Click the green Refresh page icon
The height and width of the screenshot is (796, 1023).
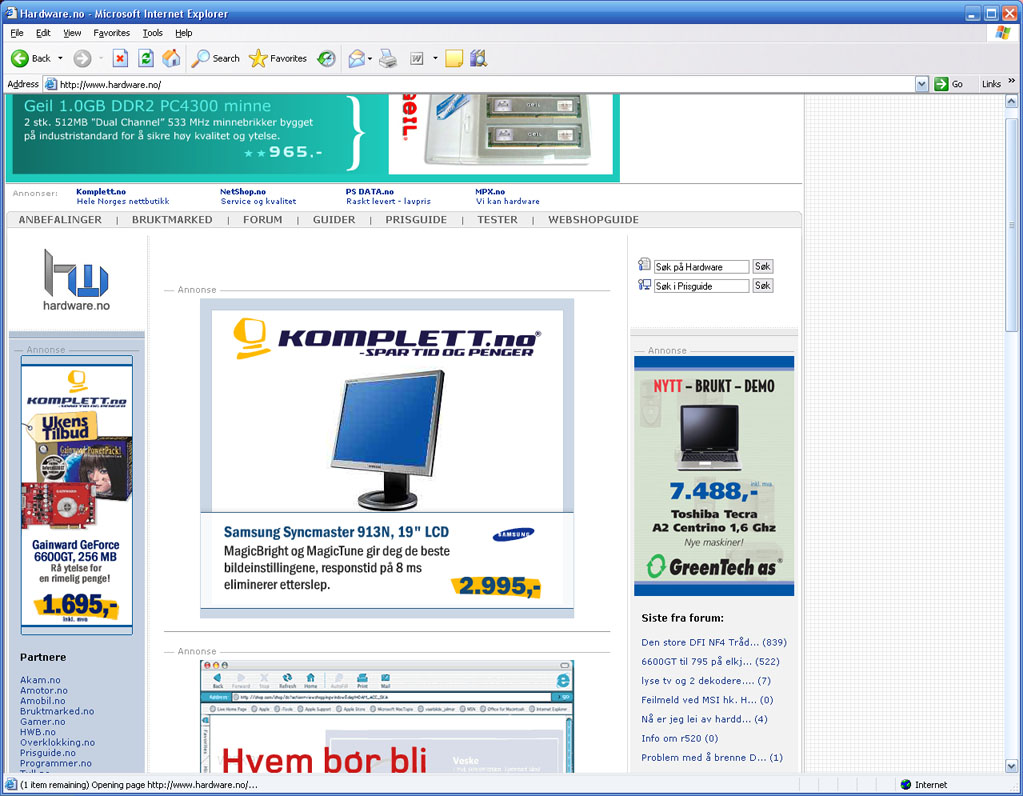point(146,59)
